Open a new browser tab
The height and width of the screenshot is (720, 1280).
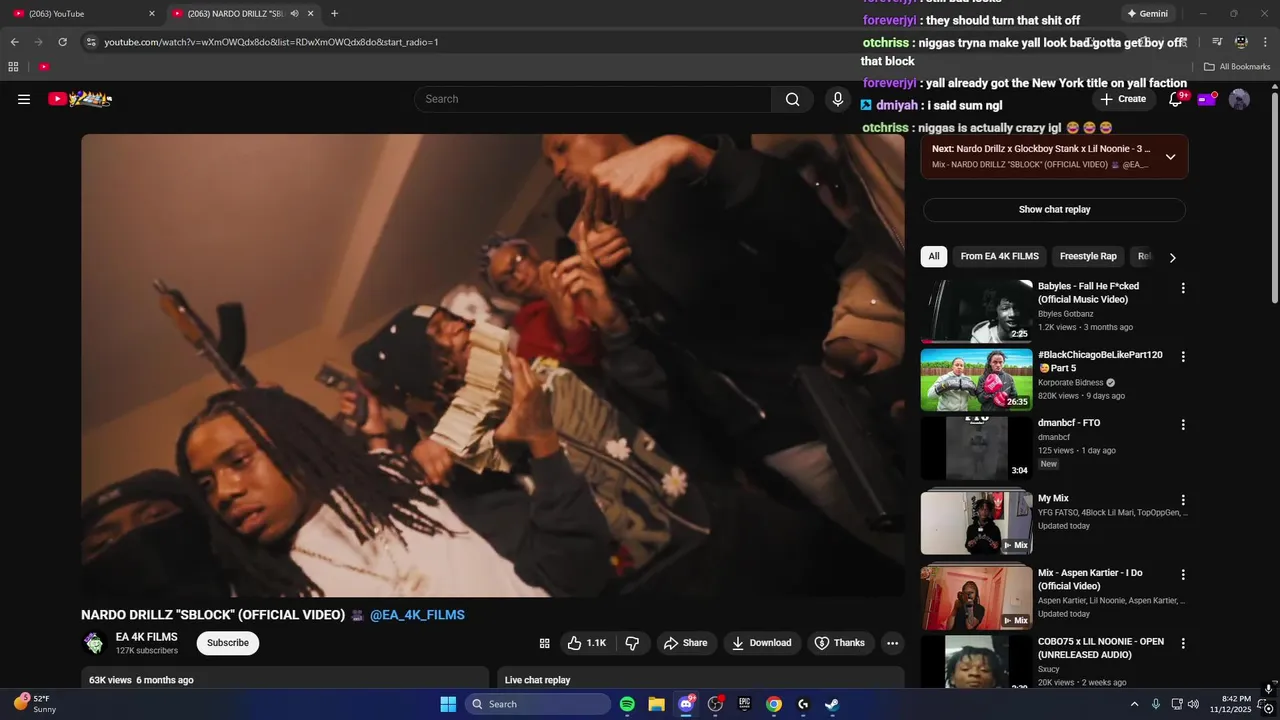334,13
